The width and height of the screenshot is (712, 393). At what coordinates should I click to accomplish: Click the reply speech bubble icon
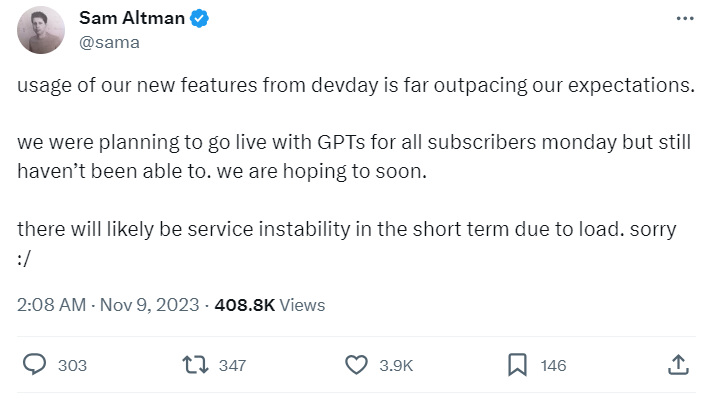(x=35, y=364)
